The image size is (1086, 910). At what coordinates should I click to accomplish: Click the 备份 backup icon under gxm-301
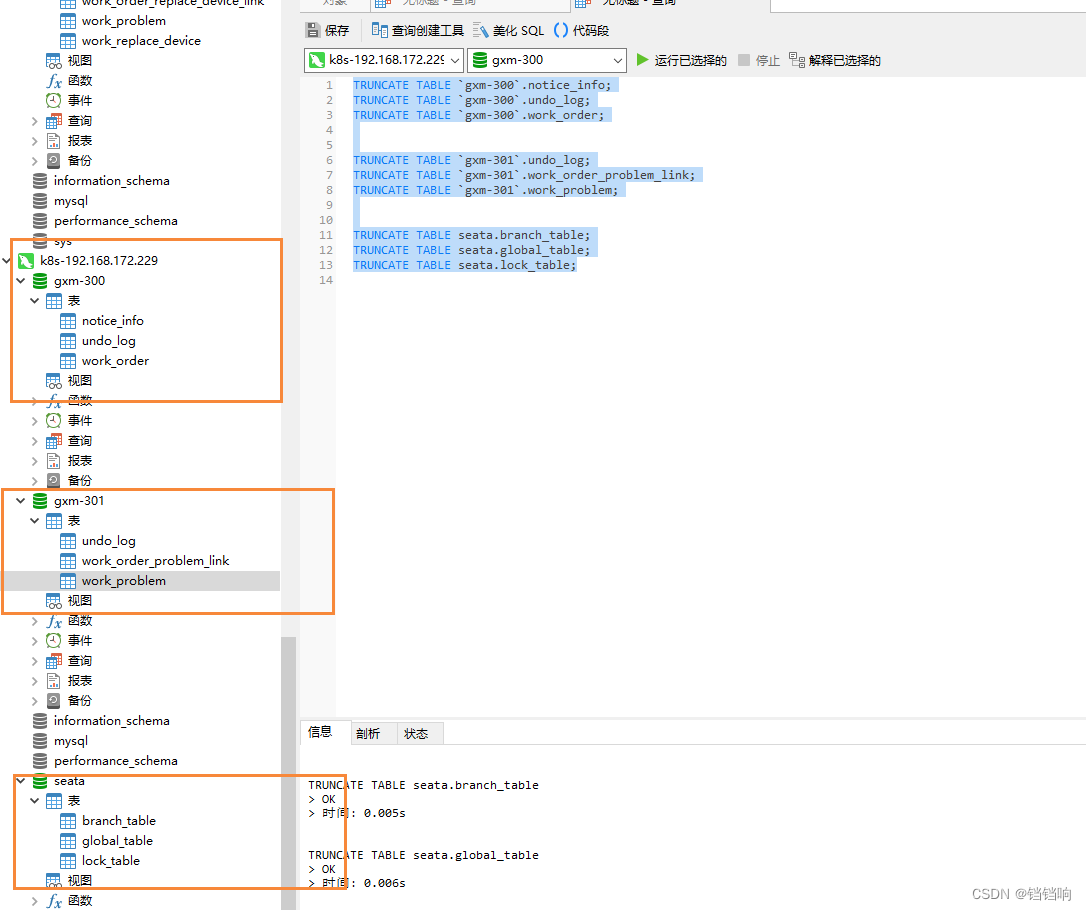point(53,701)
